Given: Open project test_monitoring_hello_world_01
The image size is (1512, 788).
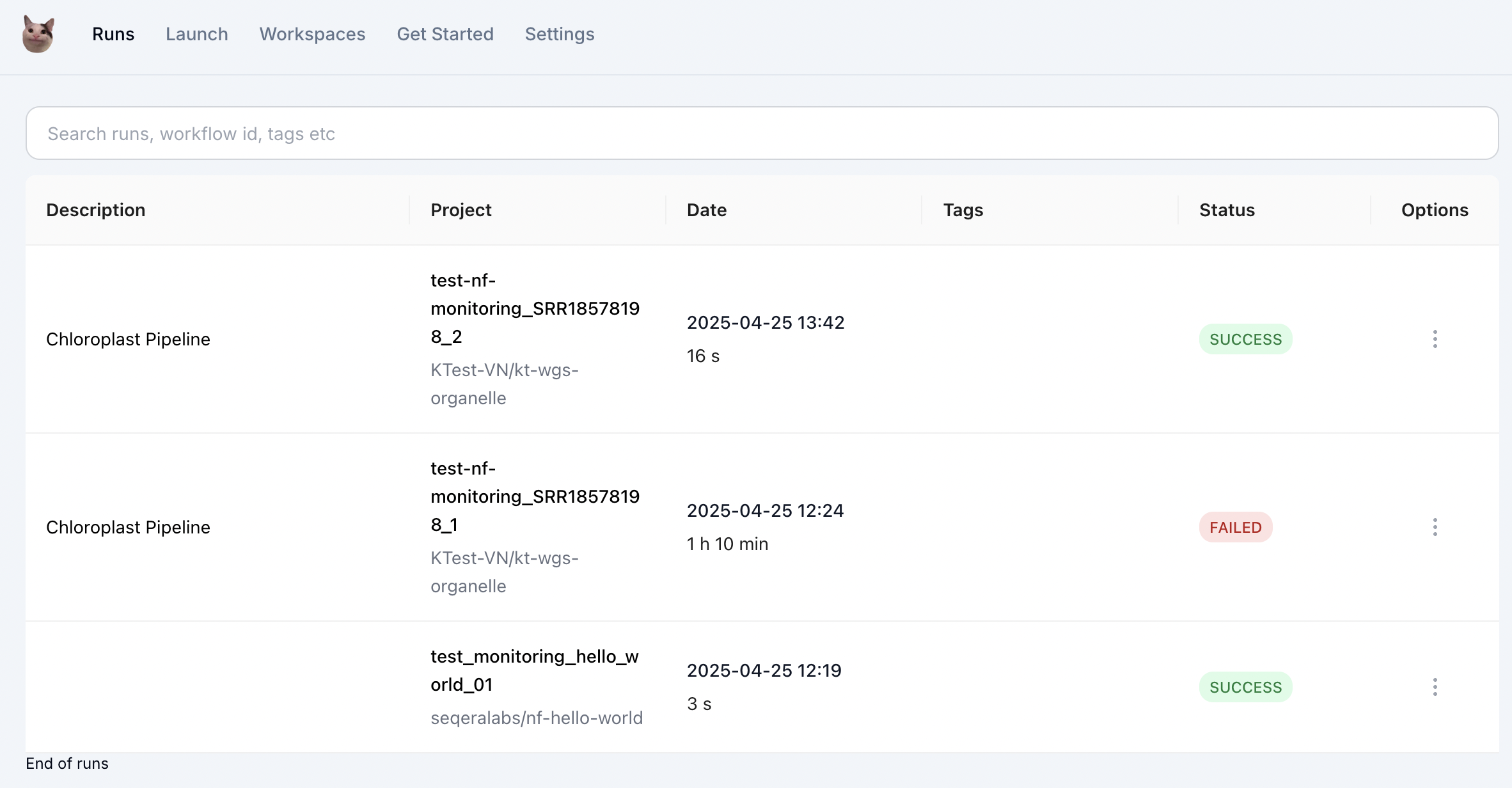Looking at the screenshot, I should (x=535, y=670).
